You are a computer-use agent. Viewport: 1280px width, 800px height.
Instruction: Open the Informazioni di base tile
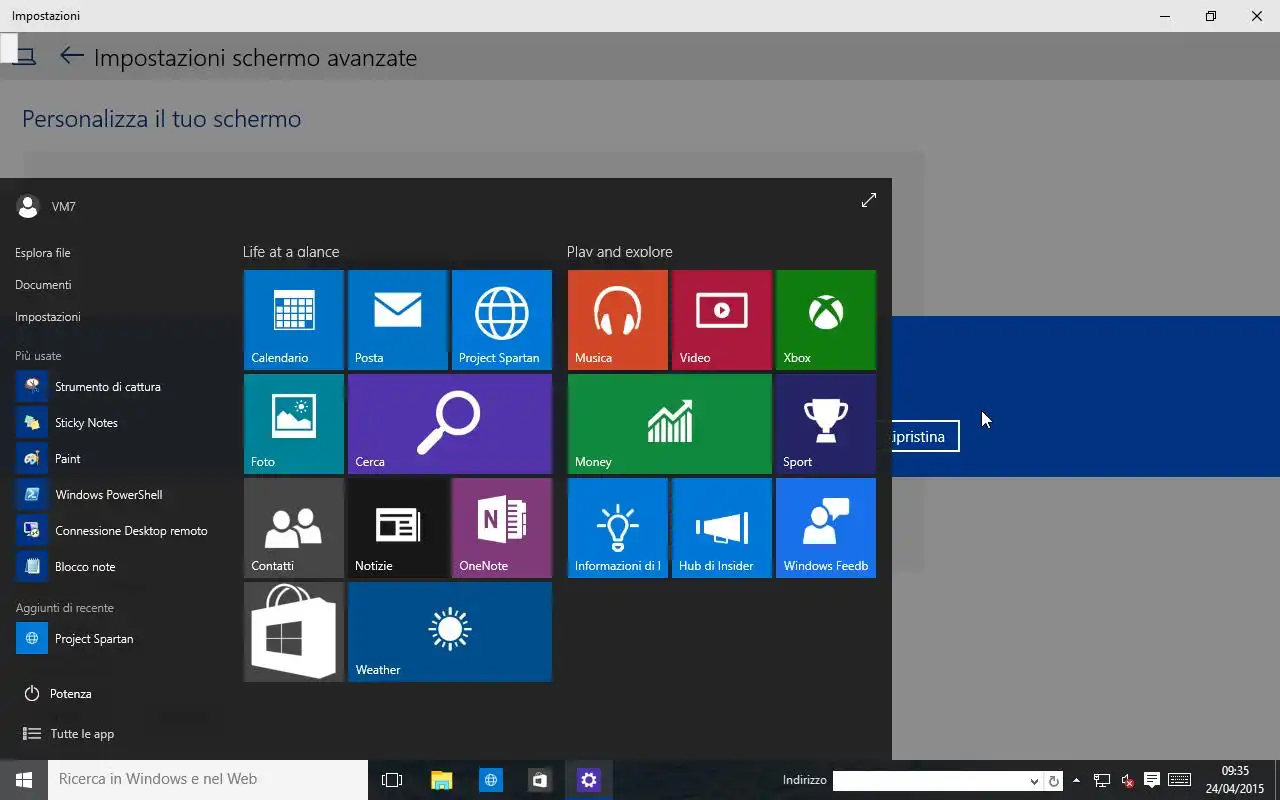[x=617, y=528]
